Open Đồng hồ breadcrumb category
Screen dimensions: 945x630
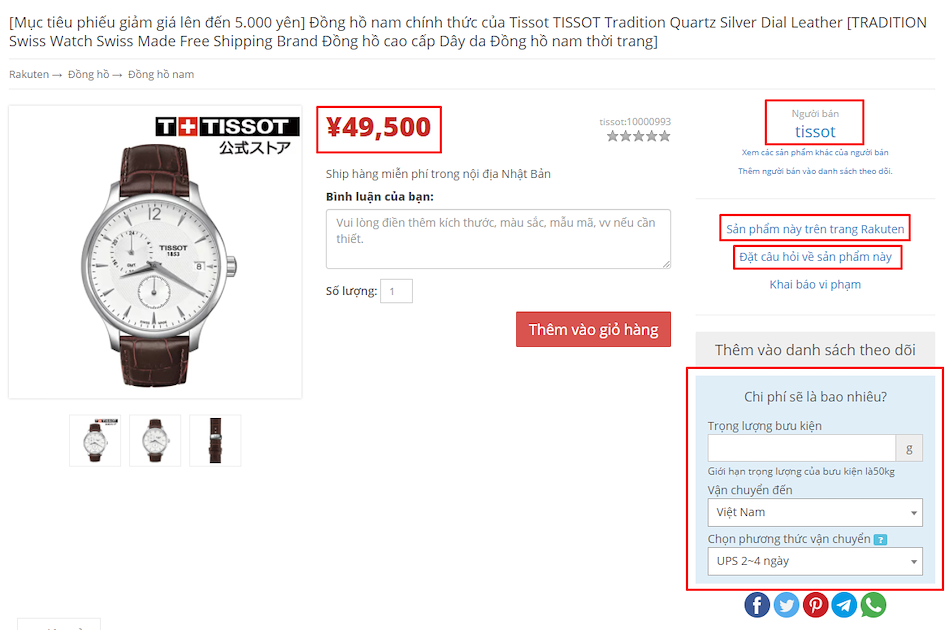coord(89,74)
